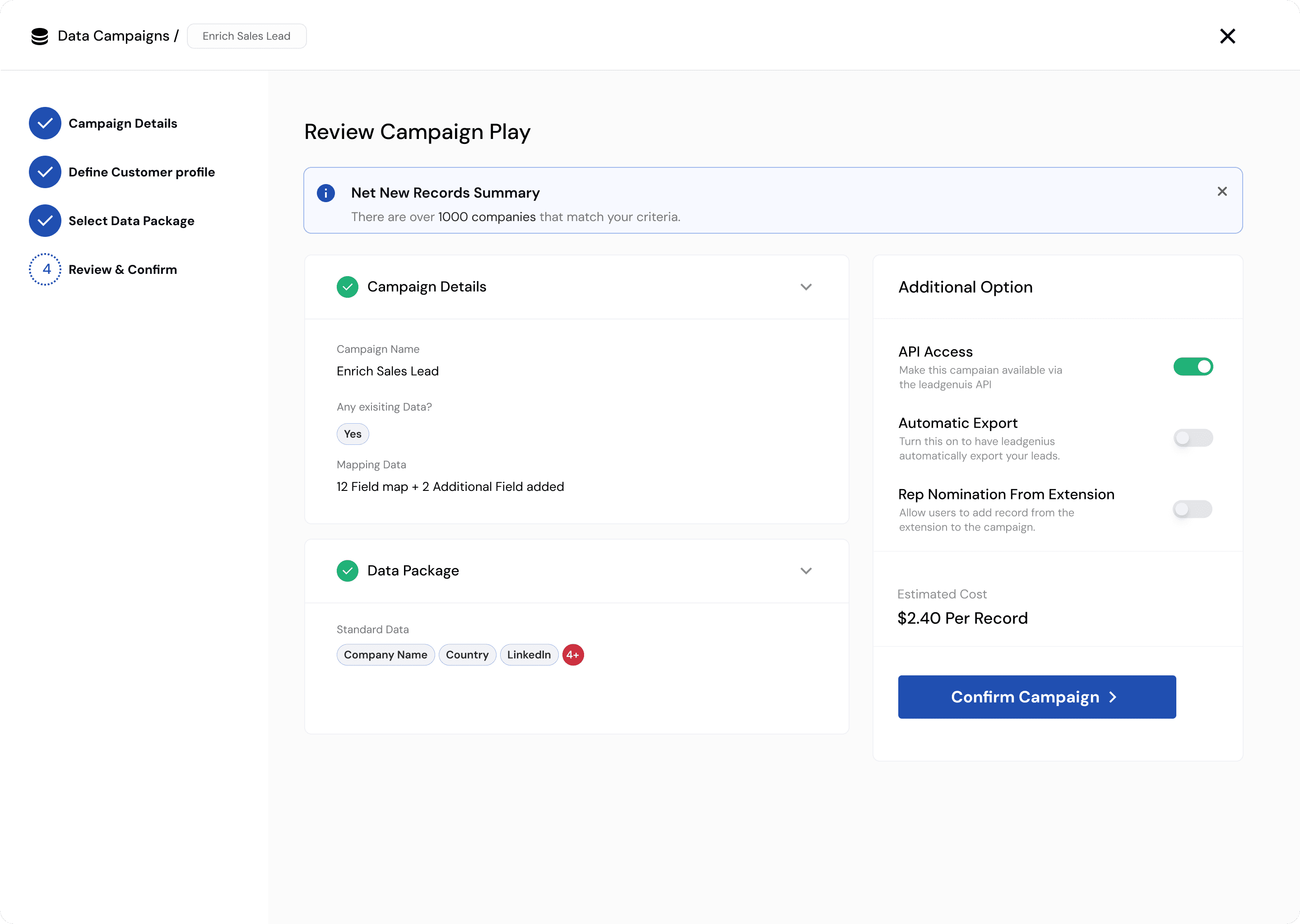
Task: Click the Additional Option heading
Action: pyautogui.click(x=966, y=287)
